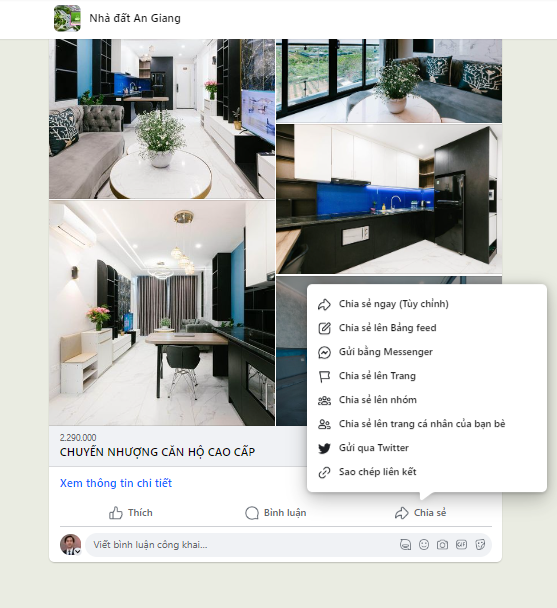Click the Twitter bird icon in share menu
Screen dimensions: 557x608
click(x=324, y=448)
